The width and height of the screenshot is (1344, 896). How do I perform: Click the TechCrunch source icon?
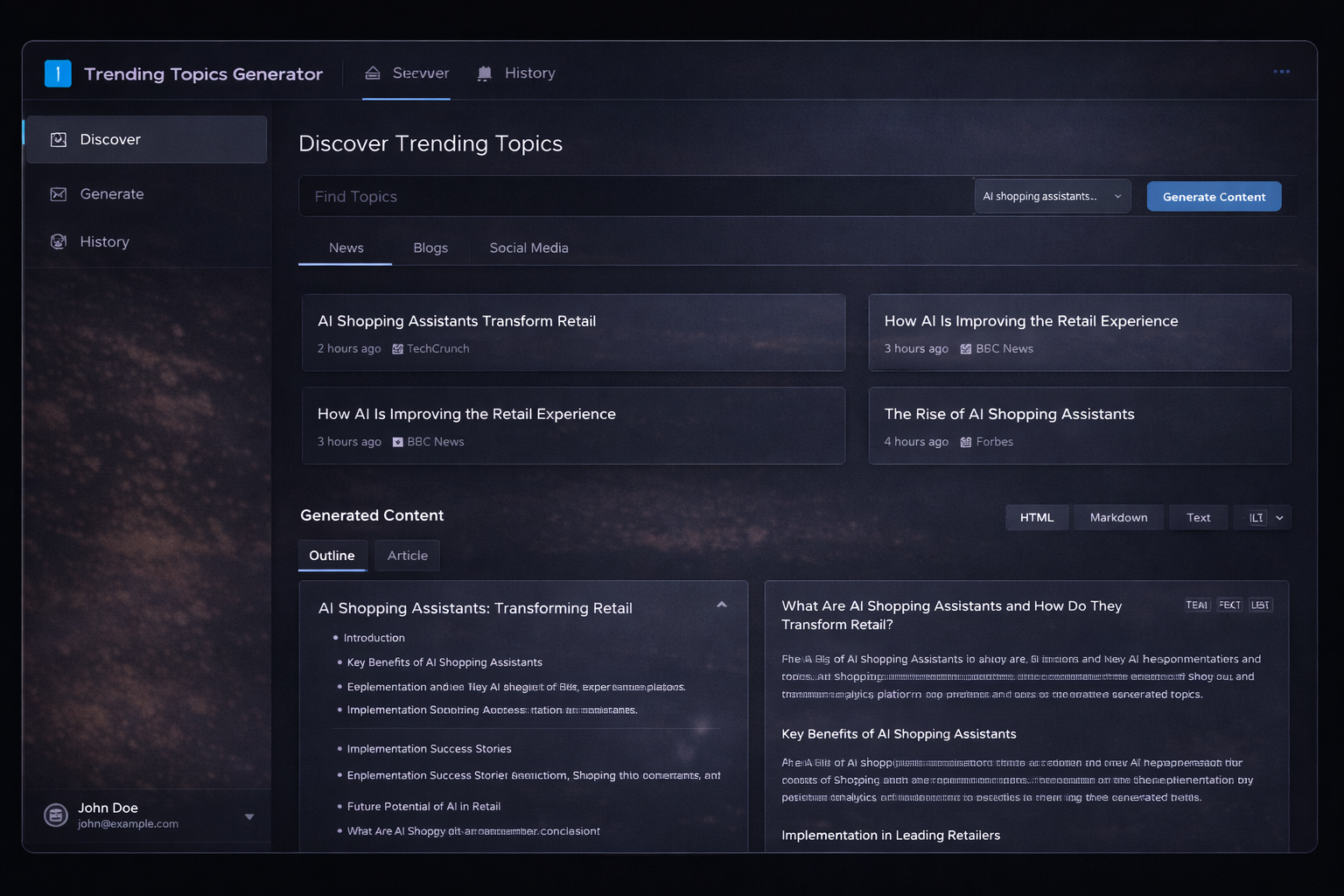[x=397, y=349]
